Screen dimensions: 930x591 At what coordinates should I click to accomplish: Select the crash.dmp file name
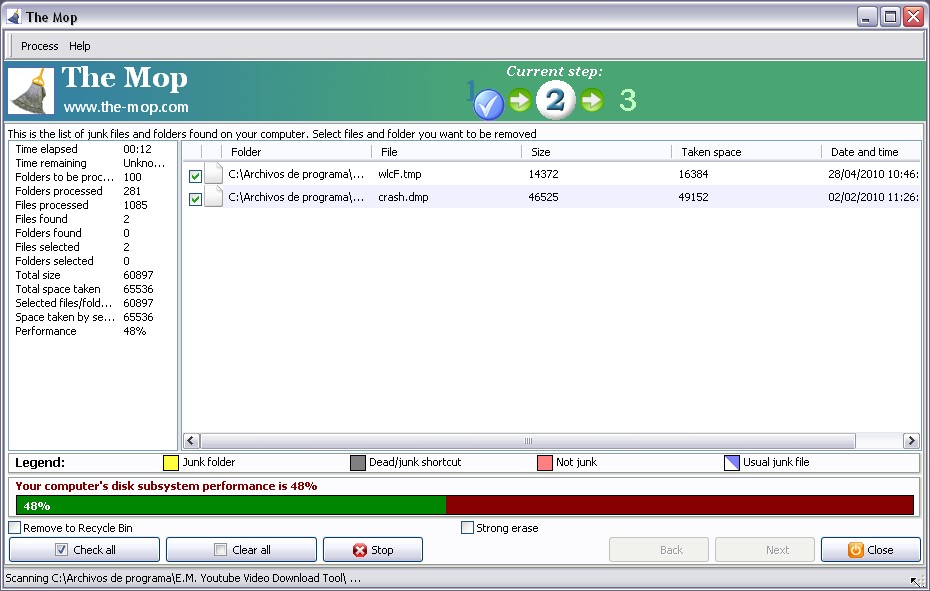pos(403,197)
